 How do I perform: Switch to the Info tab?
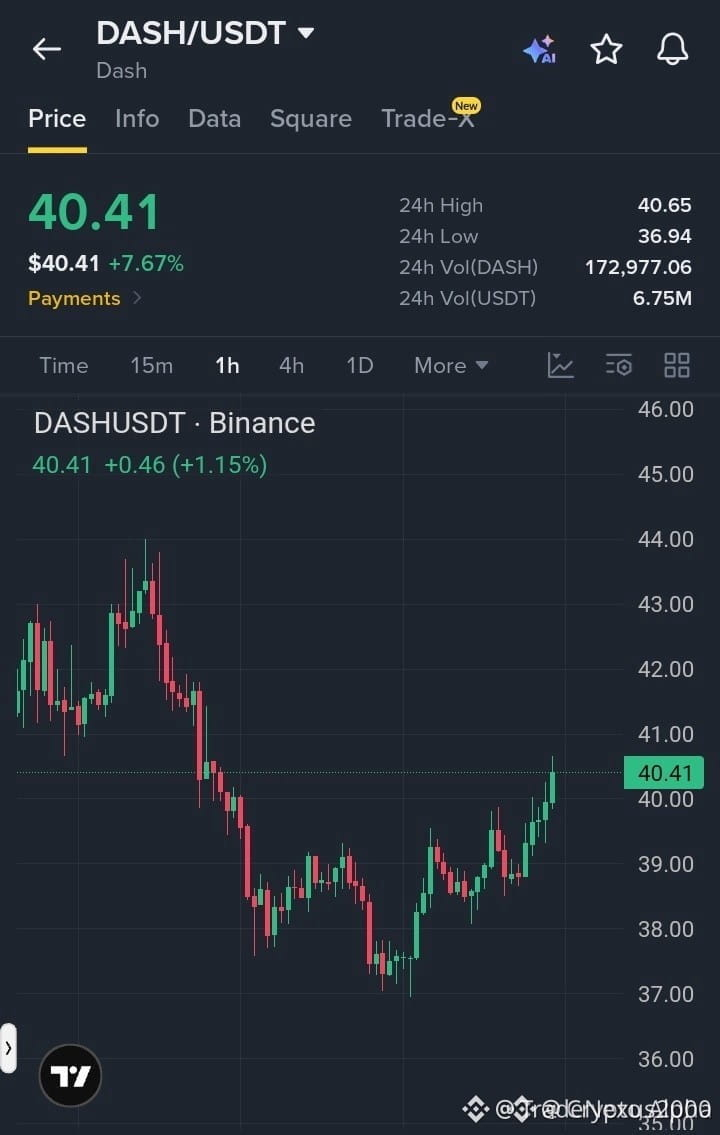point(137,119)
